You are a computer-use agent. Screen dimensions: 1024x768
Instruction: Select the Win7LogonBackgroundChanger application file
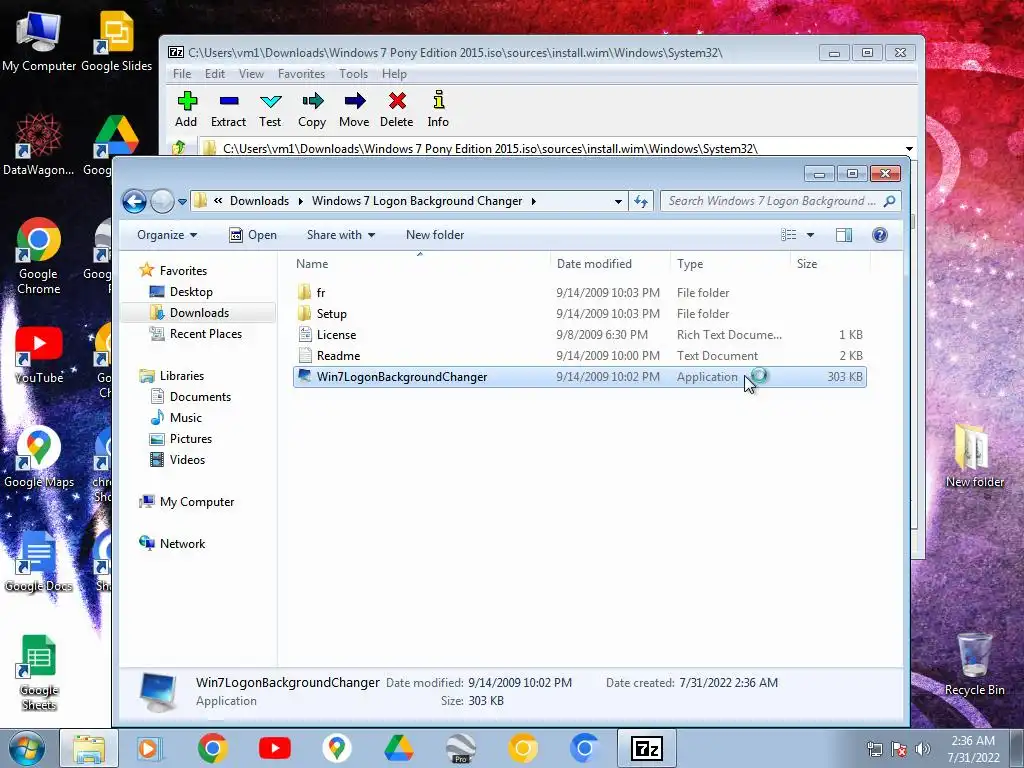click(x=580, y=377)
